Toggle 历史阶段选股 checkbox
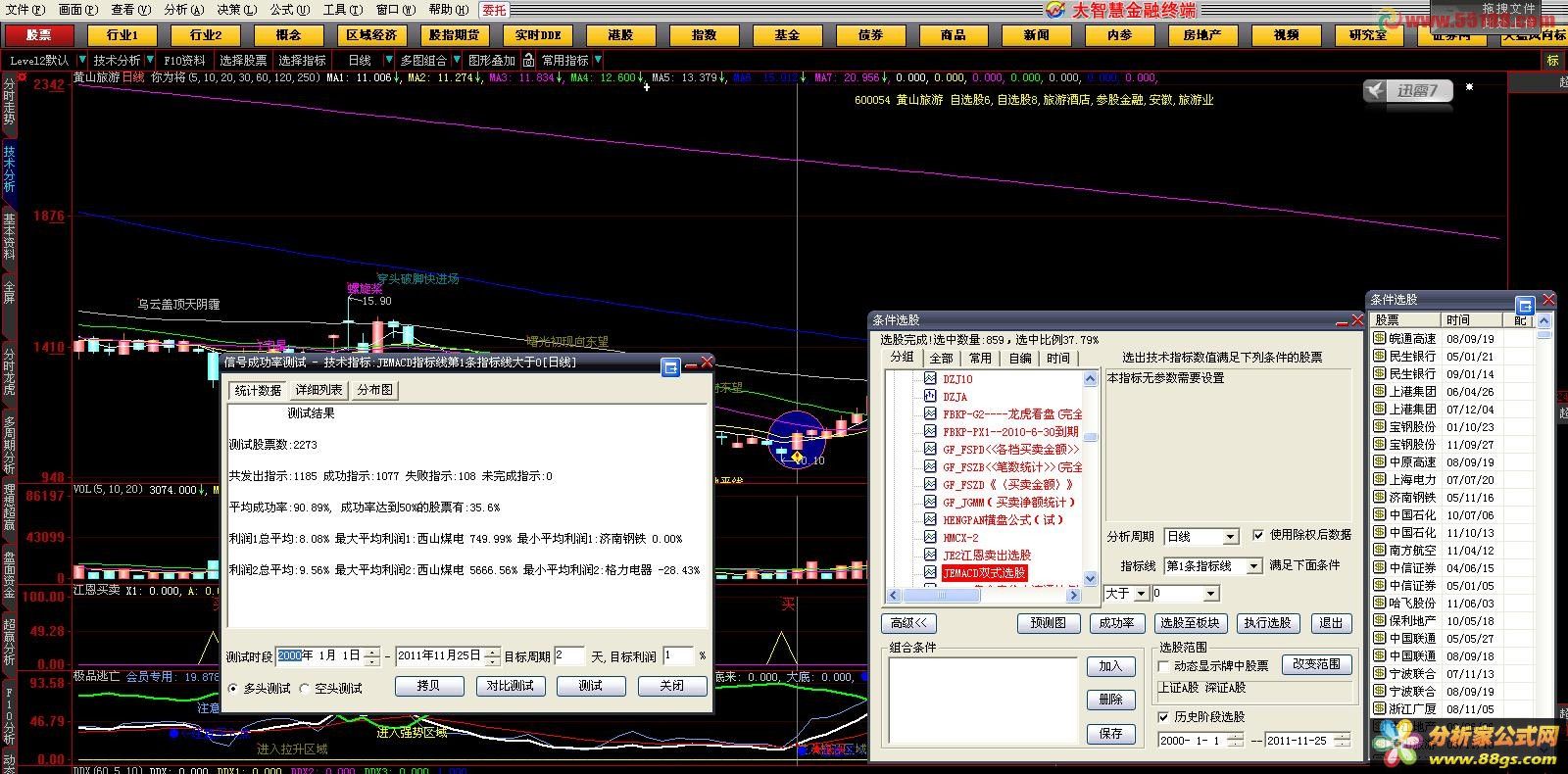The height and width of the screenshot is (774, 1568). point(1164,717)
